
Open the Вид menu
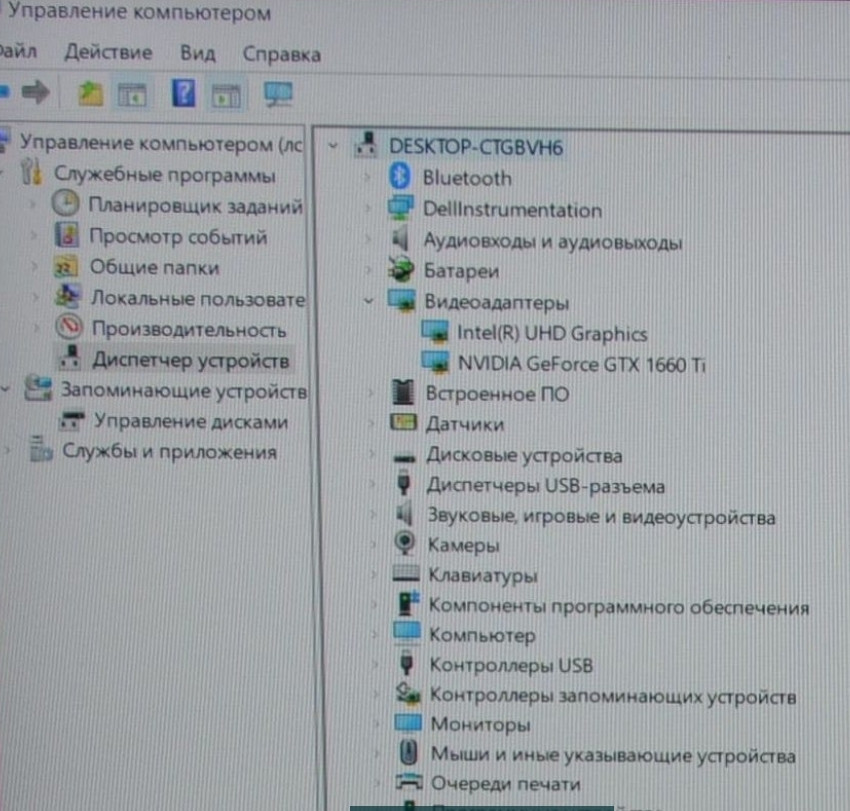tap(196, 55)
